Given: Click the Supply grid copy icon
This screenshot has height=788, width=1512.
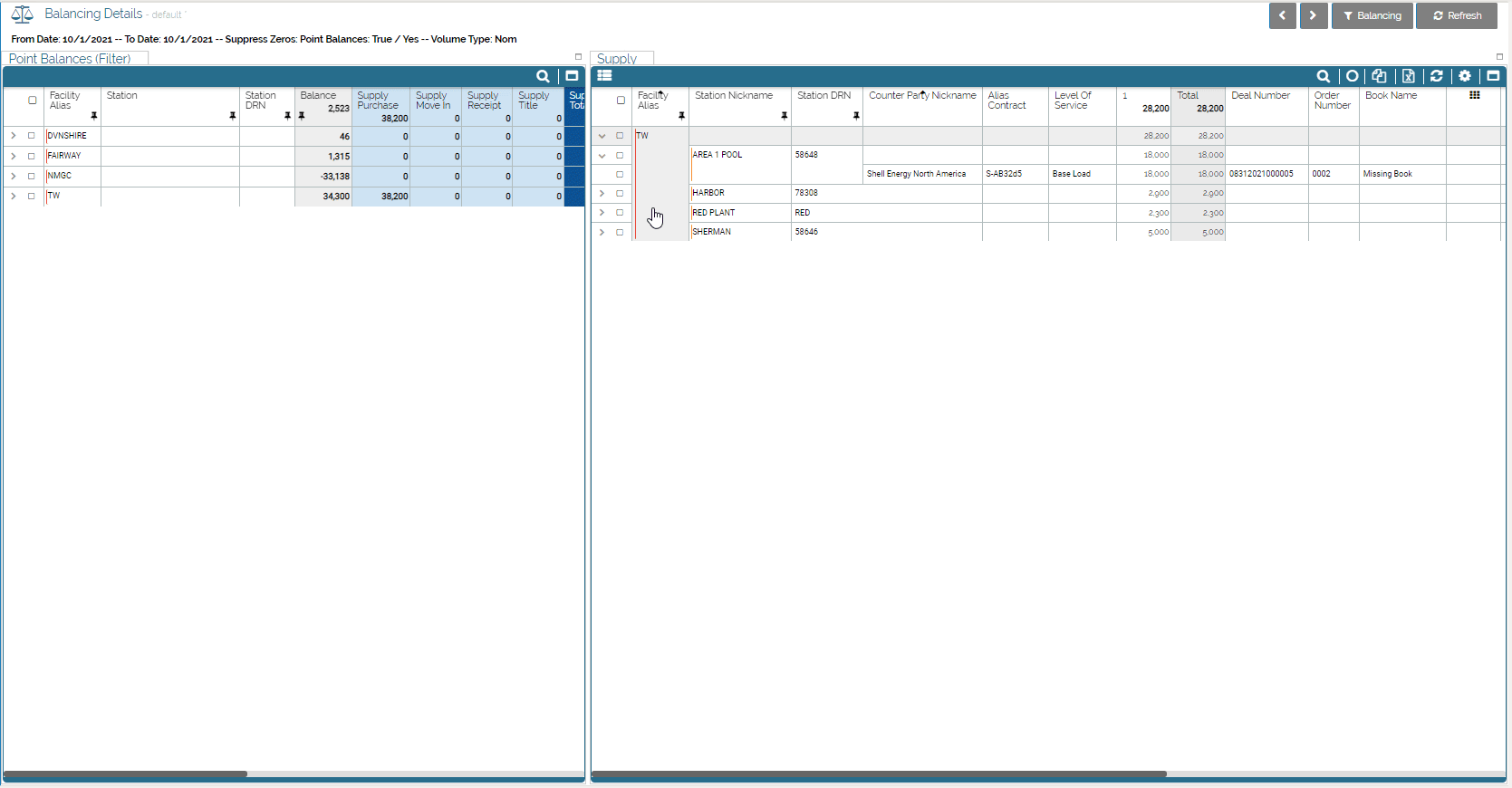Looking at the screenshot, I should 1379,76.
